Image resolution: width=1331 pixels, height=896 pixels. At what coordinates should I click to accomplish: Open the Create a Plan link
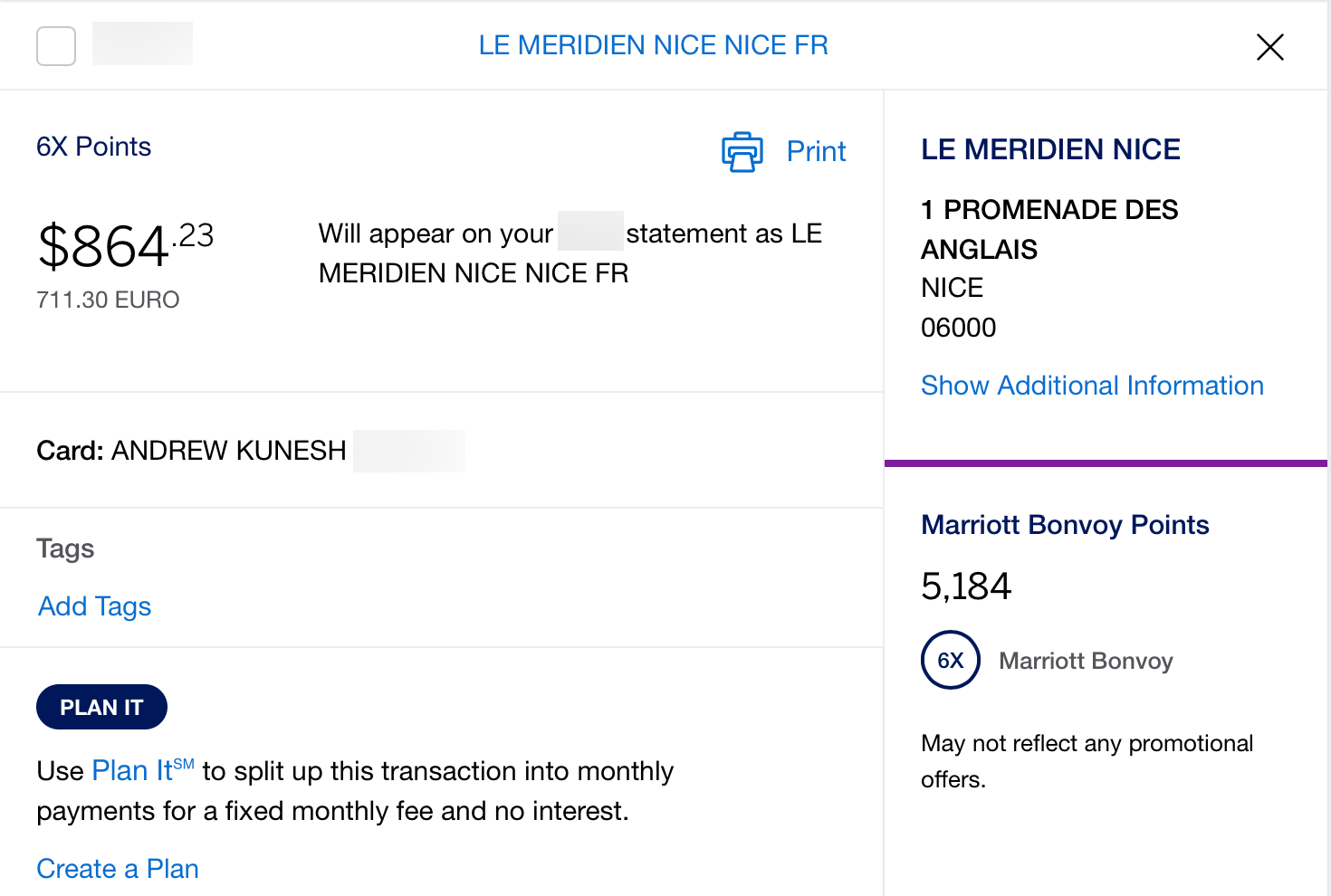pyautogui.click(x=117, y=868)
